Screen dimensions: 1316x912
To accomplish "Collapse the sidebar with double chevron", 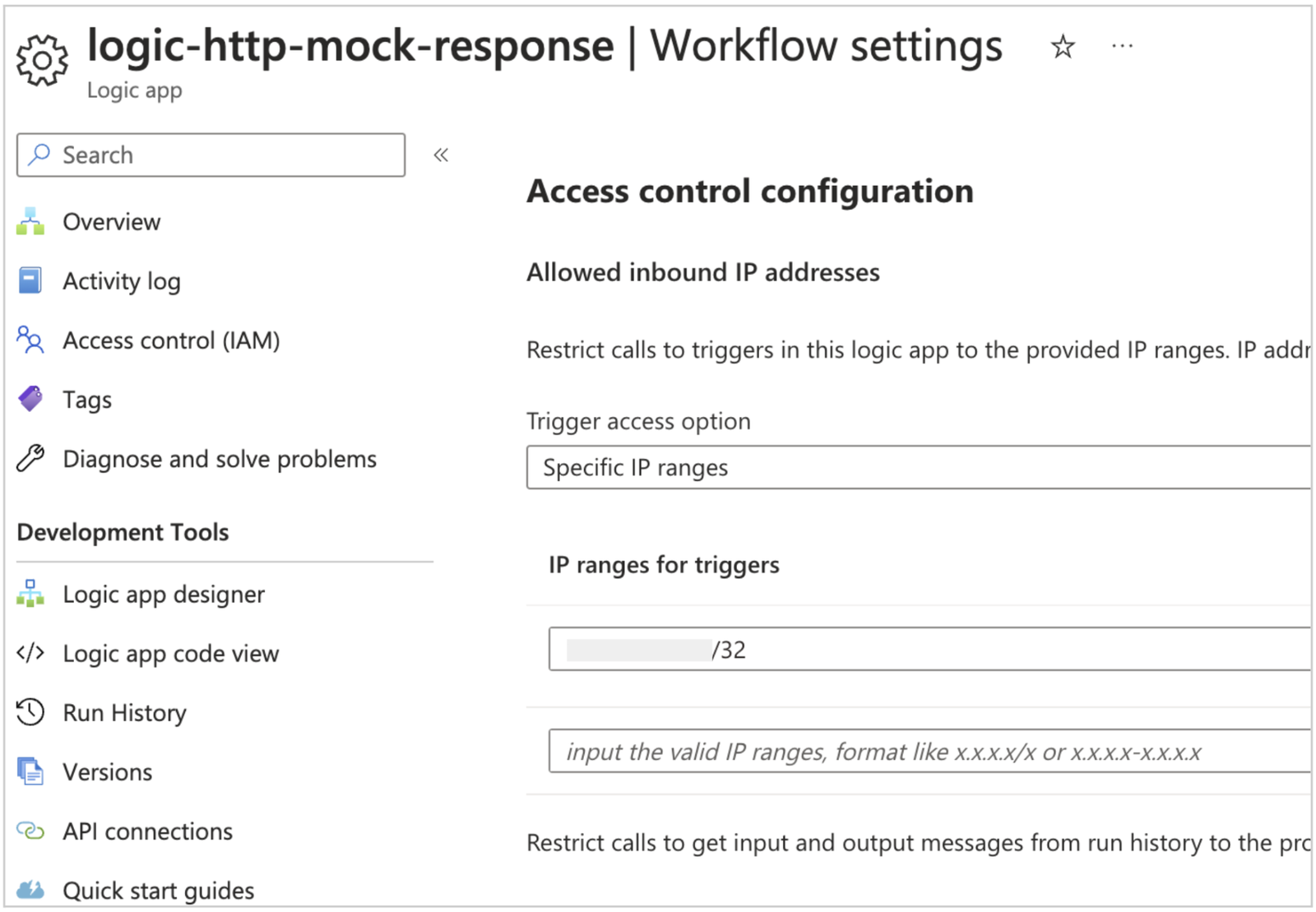I will 441,155.
